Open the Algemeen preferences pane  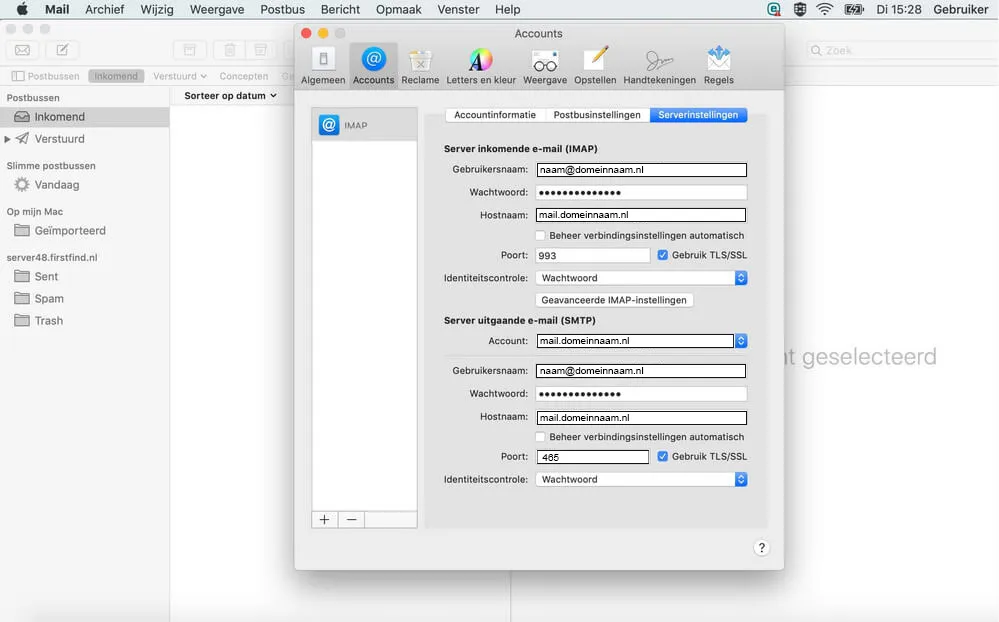point(322,60)
